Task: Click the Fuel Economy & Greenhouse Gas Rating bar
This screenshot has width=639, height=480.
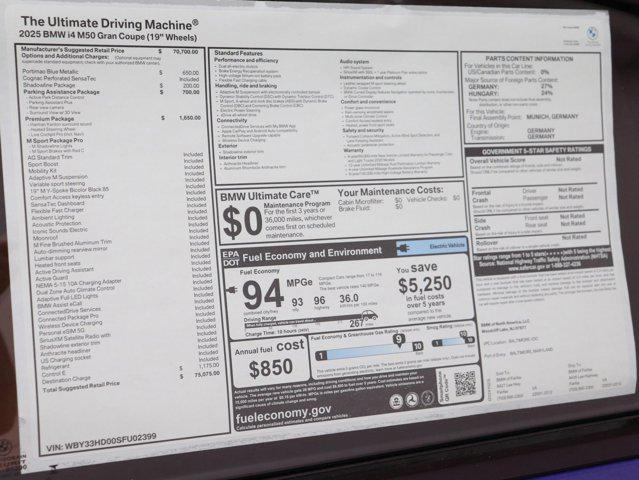Action: [x=369, y=352]
